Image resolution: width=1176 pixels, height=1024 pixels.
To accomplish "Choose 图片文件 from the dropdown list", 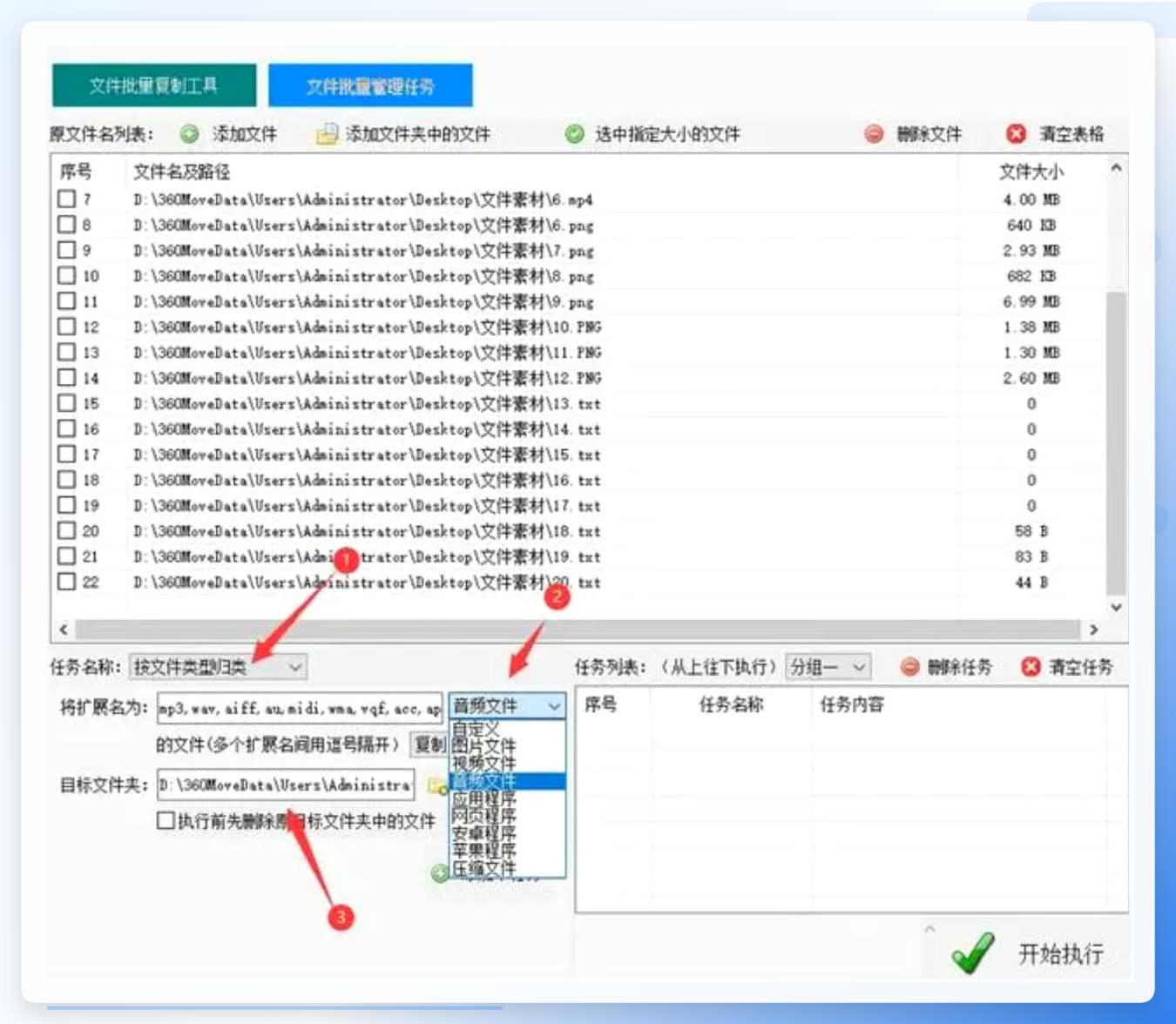I will click(507, 745).
